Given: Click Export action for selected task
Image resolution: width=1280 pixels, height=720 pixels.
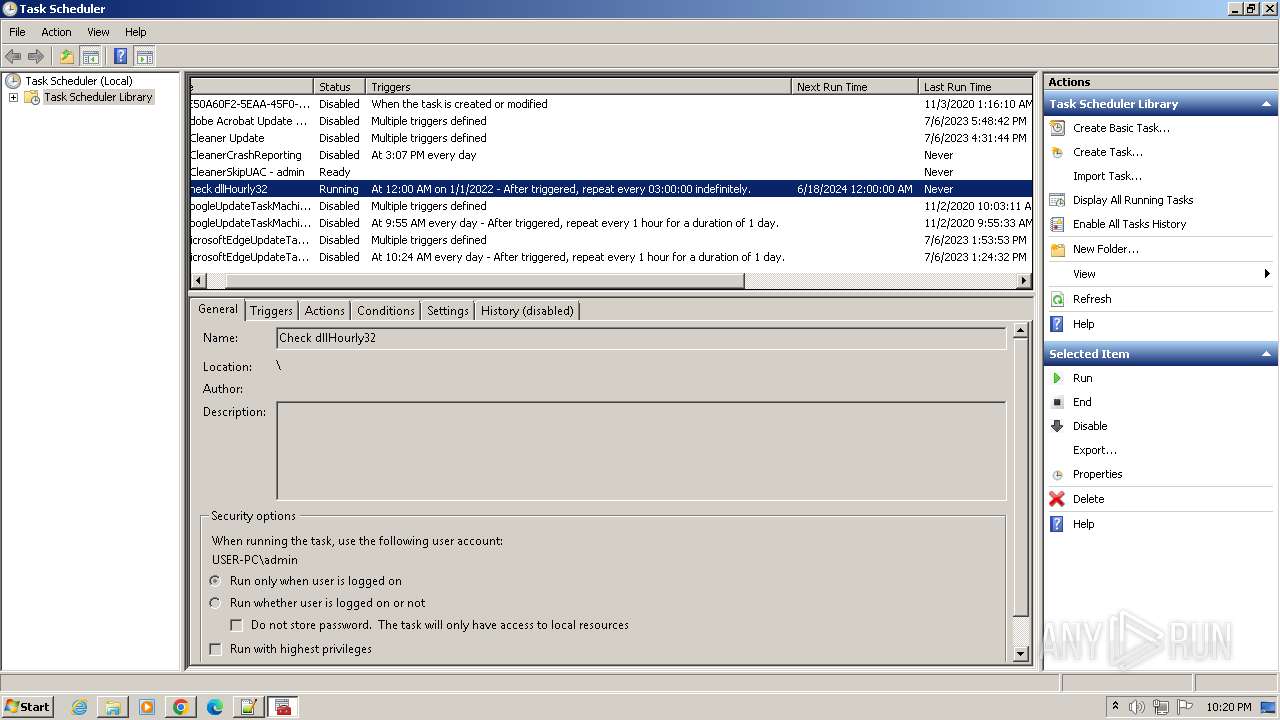Looking at the screenshot, I should 1095,450.
